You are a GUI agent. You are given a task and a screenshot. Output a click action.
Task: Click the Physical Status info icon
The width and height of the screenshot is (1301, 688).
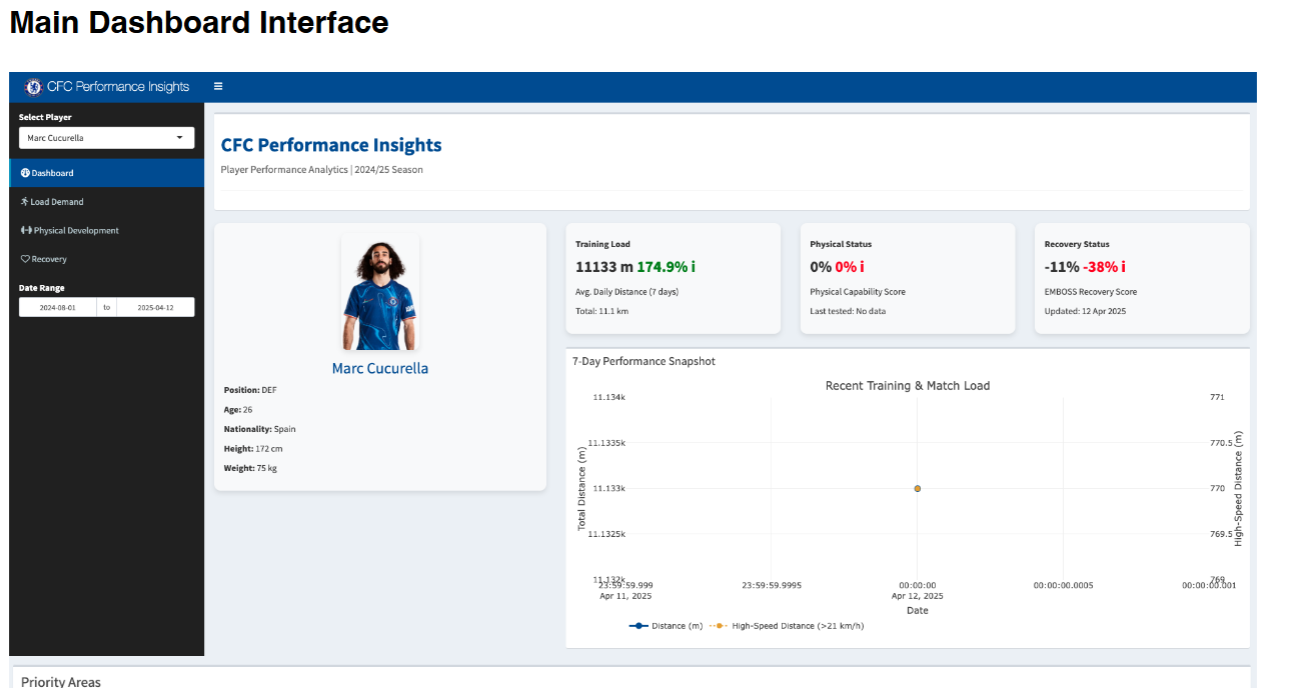(x=862, y=267)
